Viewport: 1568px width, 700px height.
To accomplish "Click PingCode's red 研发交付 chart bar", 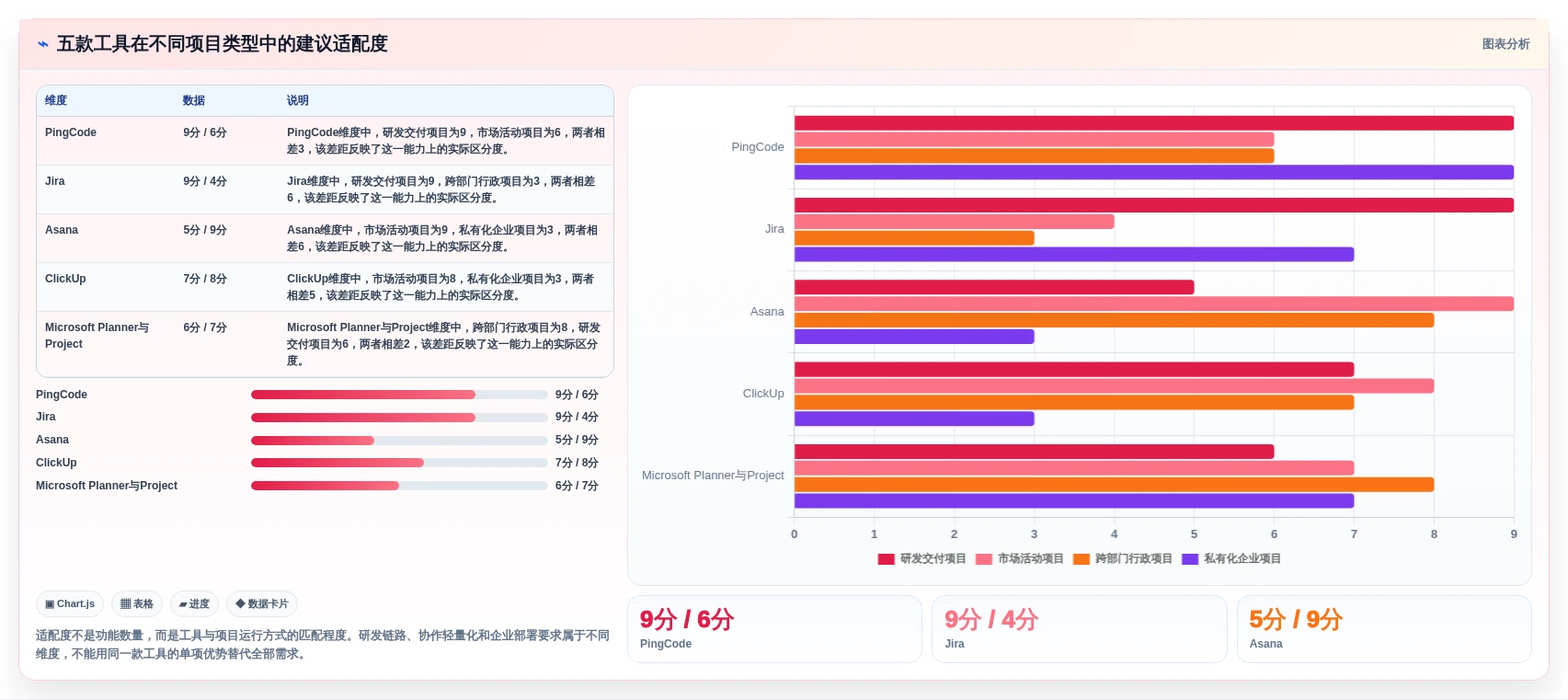I will click(1154, 123).
